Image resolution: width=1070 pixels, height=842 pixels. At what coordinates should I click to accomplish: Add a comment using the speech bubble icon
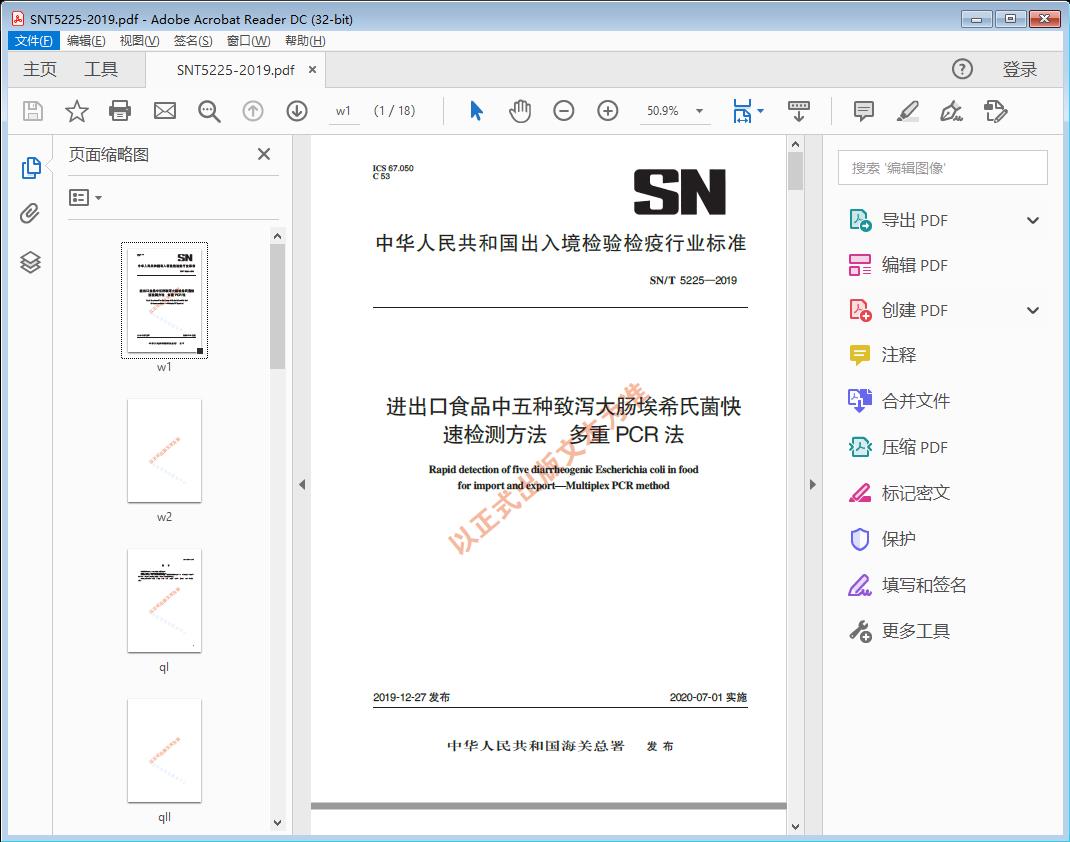862,111
